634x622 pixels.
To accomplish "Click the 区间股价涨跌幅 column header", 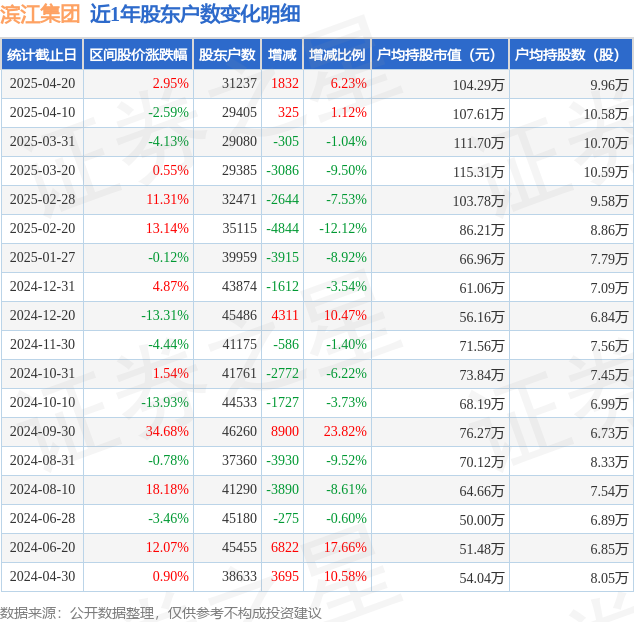I will [x=138, y=55].
